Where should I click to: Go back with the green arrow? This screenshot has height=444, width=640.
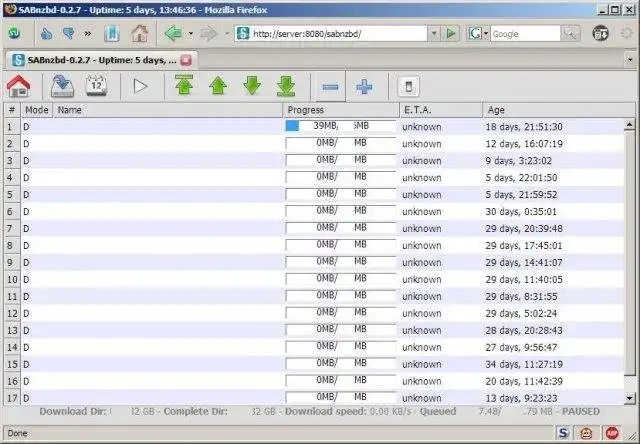coord(173,34)
